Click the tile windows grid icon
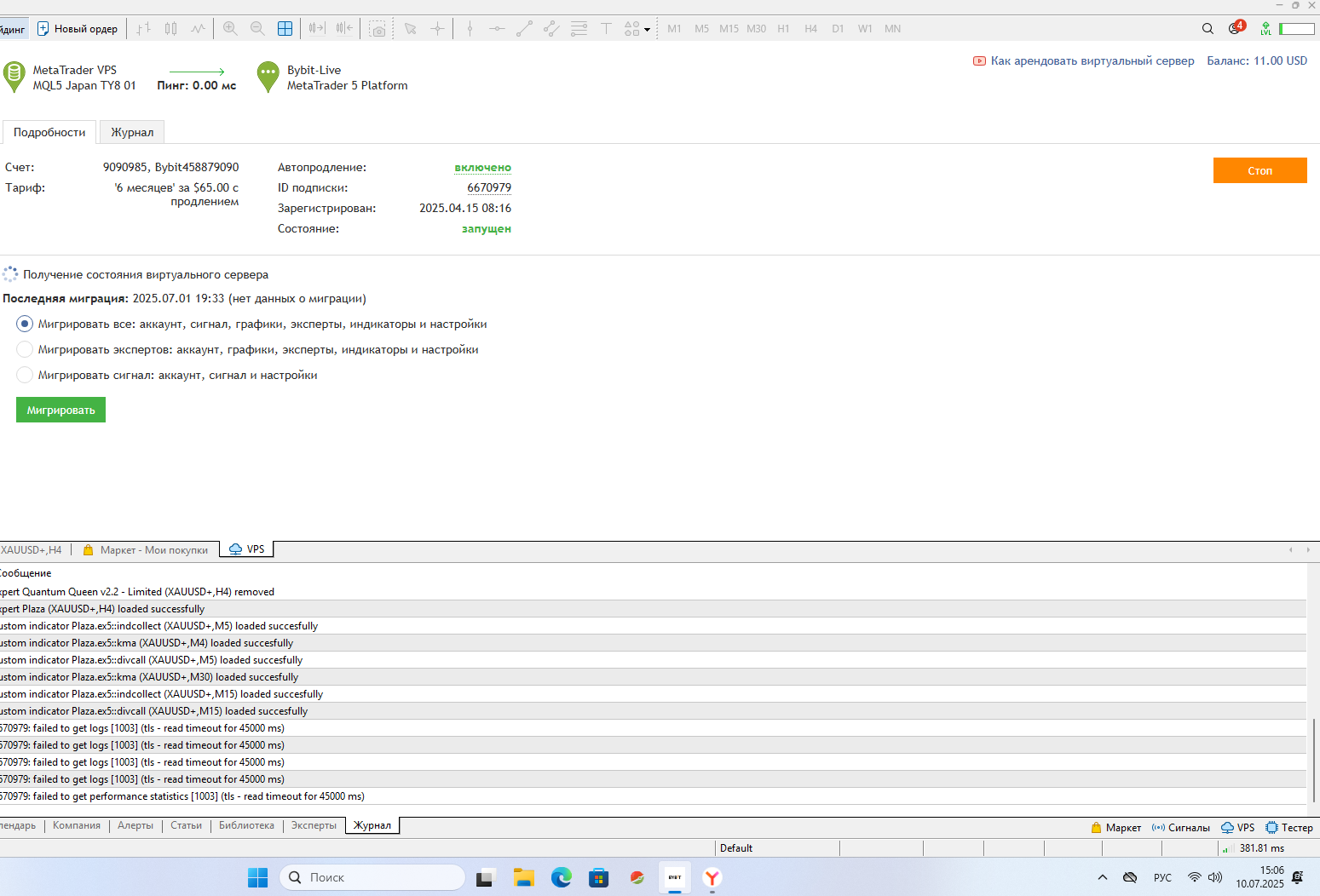 (285, 29)
